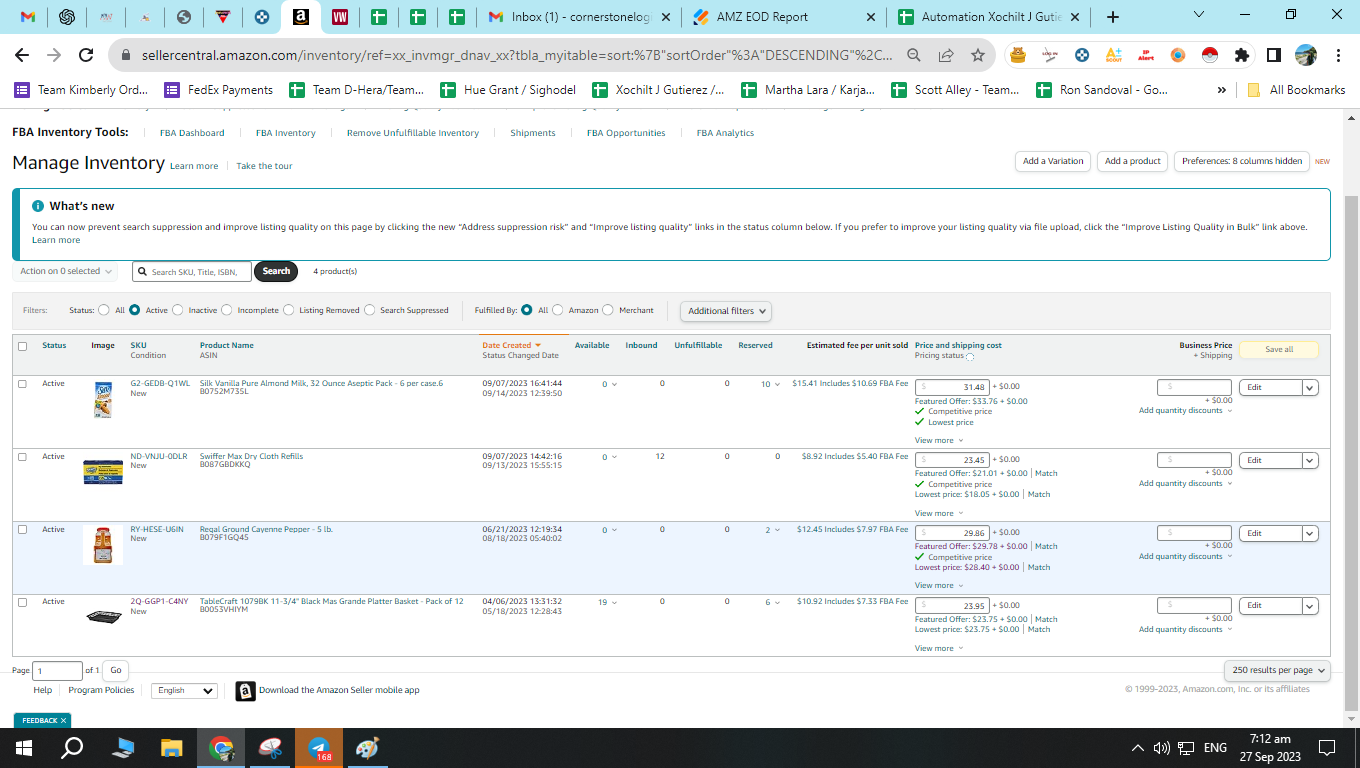Open the IP Alert extension
The width and height of the screenshot is (1360, 768).
click(x=1146, y=55)
